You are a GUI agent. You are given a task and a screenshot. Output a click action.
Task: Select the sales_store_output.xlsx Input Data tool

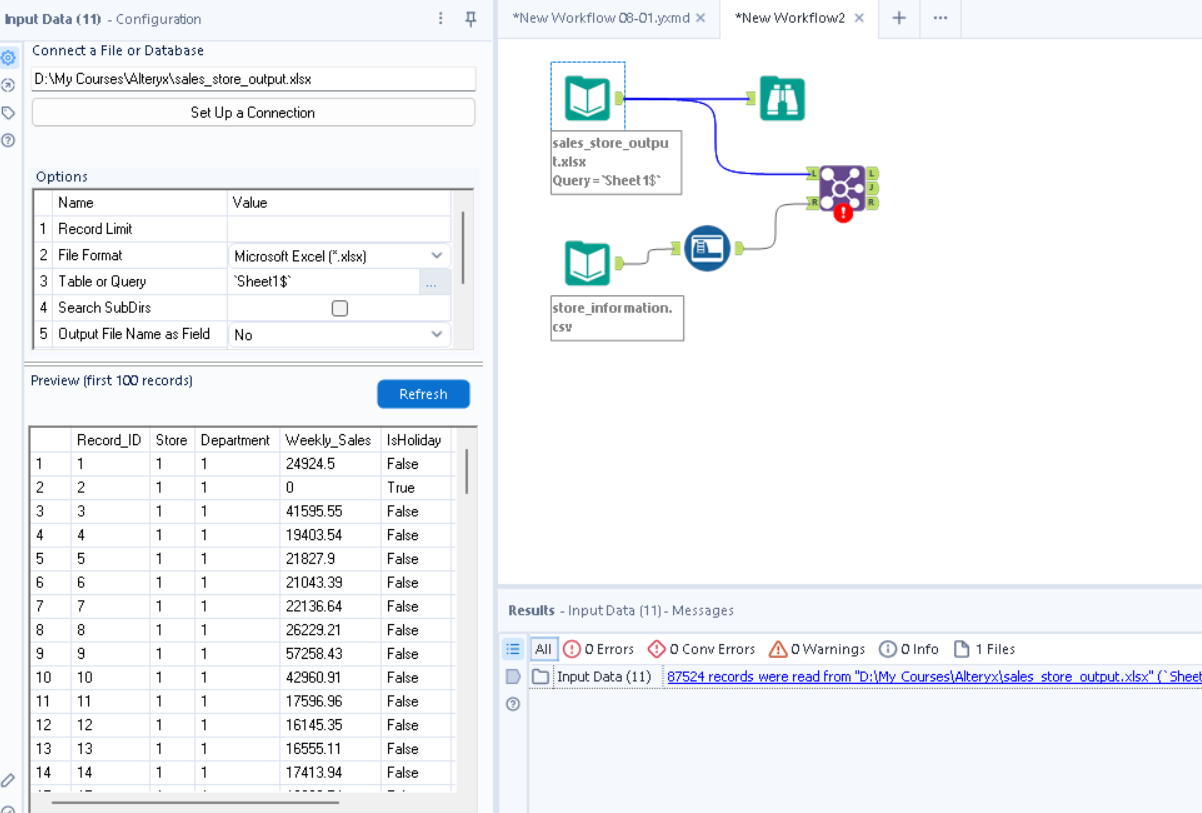[x=587, y=95]
